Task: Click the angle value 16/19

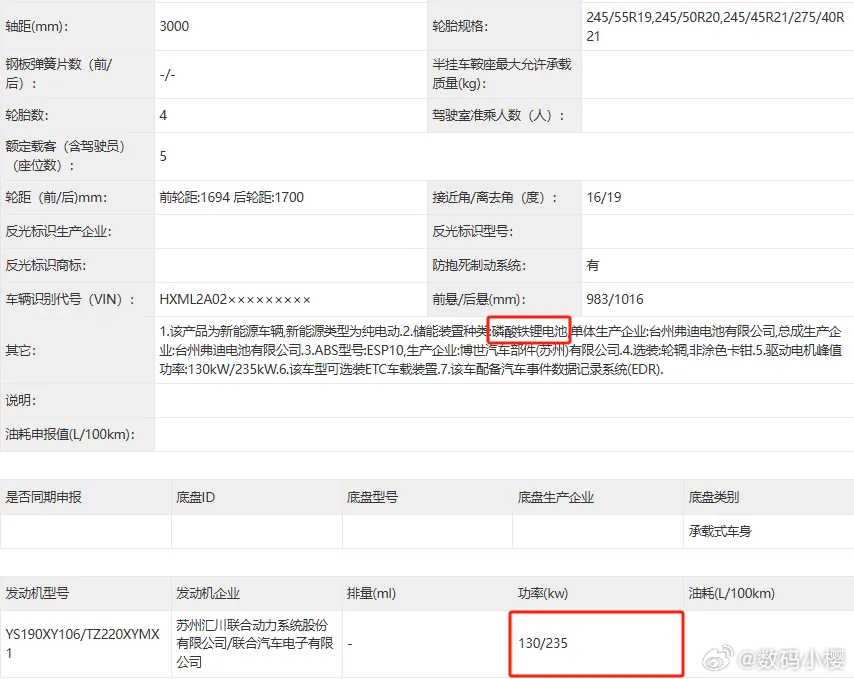Action: (x=603, y=197)
